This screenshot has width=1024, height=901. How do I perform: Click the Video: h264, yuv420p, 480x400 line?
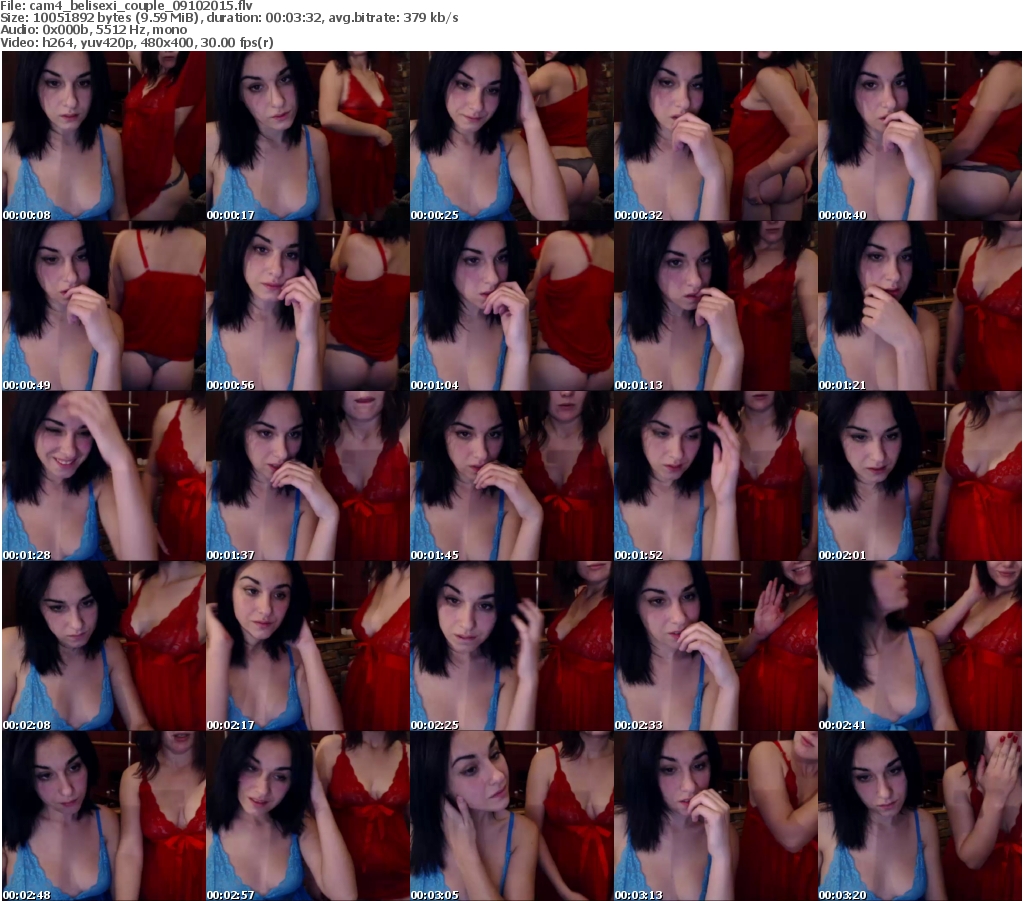tap(136, 42)
